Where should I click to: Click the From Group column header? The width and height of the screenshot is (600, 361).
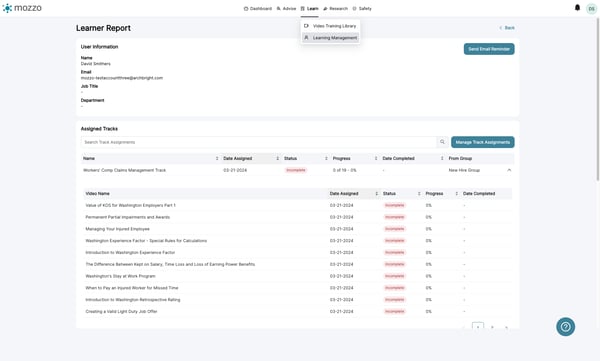click(460, 158)
